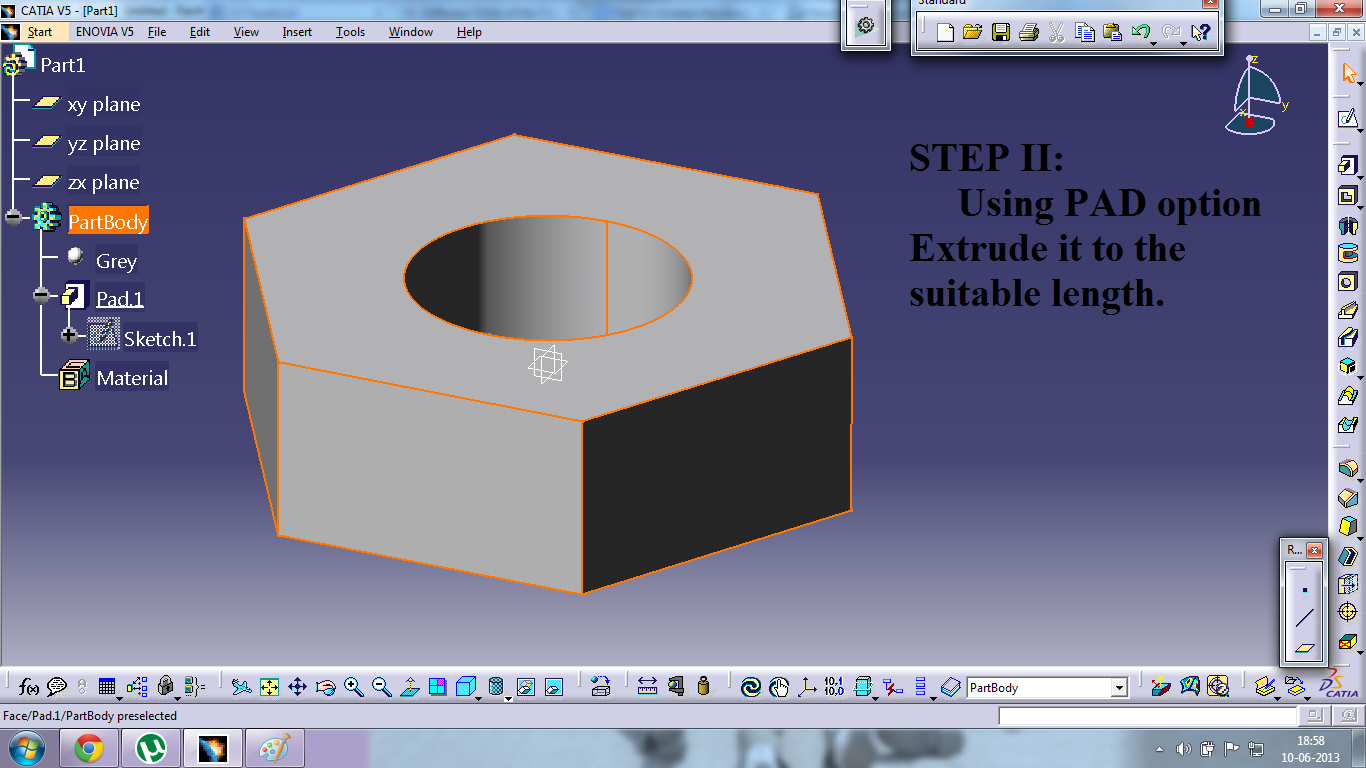Click Print icon in Standard toolbar

(x=1028, y=32)
